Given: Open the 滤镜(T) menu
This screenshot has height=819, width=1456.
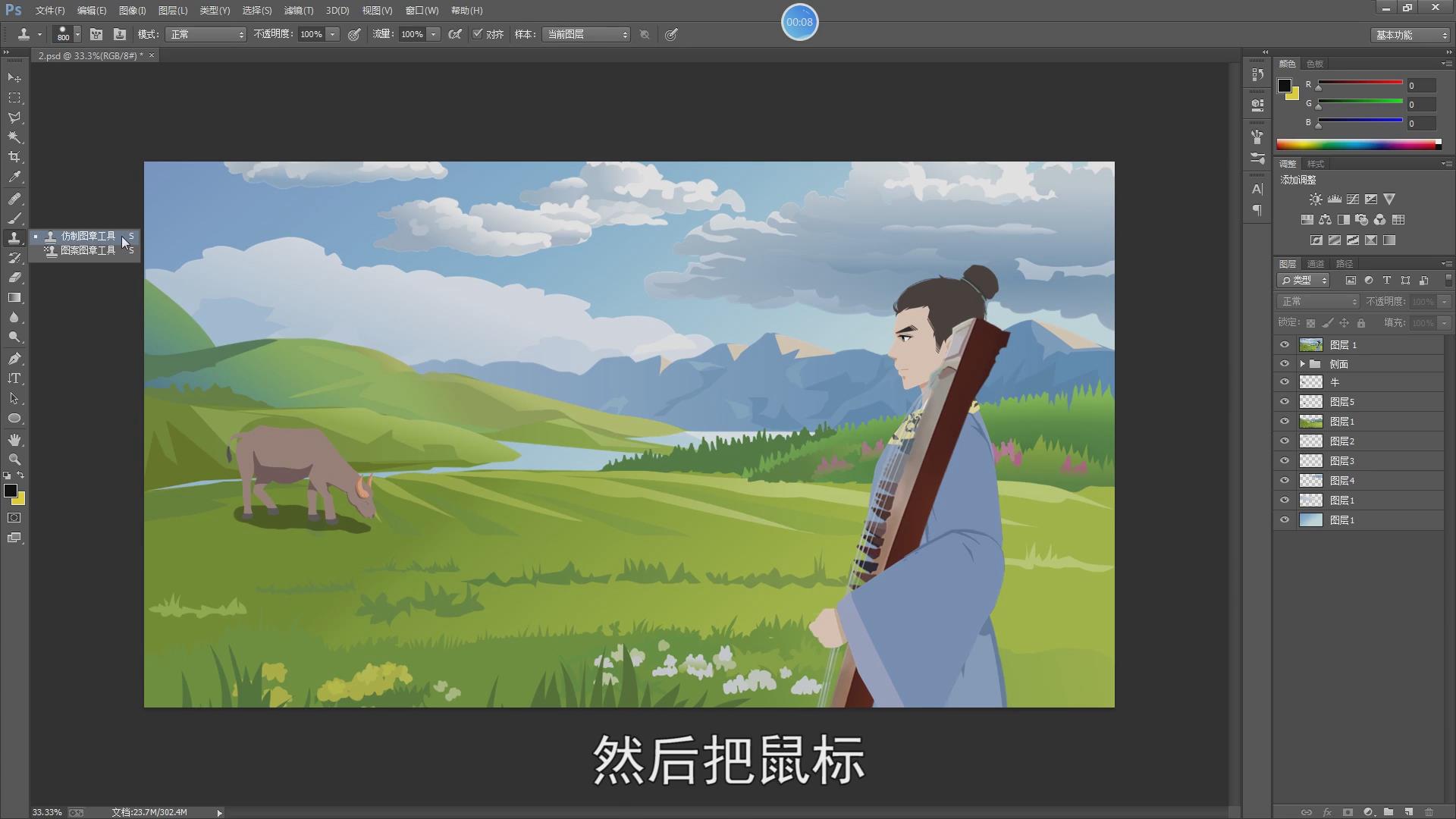Looking at the screenshot, I should (298, 11).
